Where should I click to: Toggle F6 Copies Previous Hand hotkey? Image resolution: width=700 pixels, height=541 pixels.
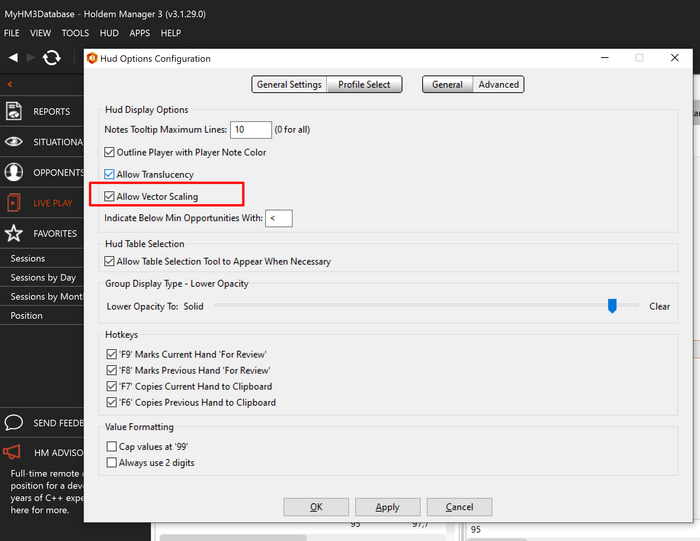[112, 403]
